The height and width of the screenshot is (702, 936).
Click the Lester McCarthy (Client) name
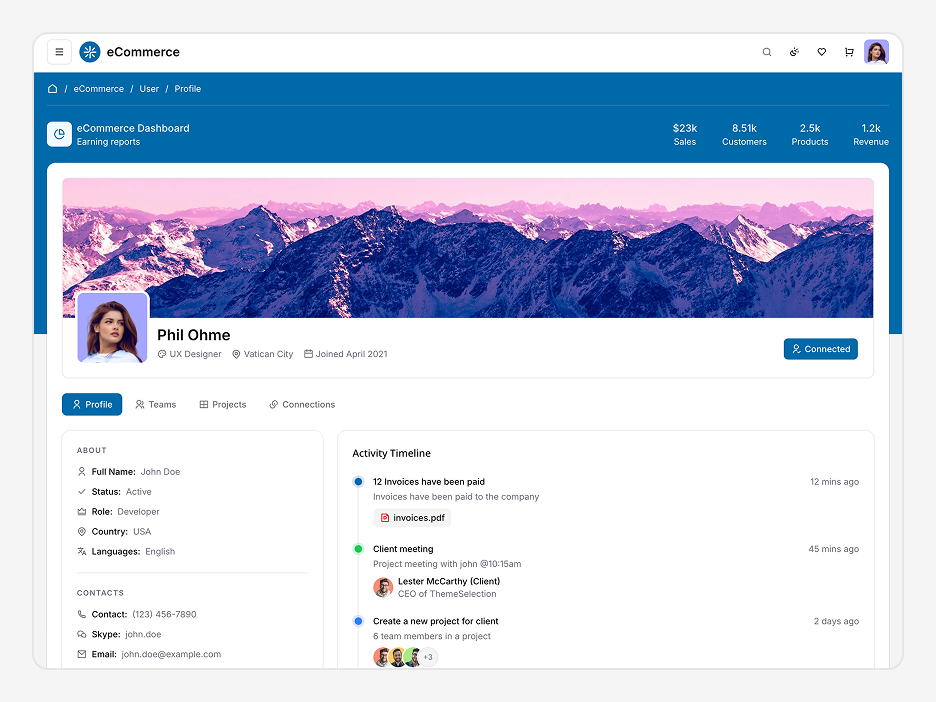point(449,581)
